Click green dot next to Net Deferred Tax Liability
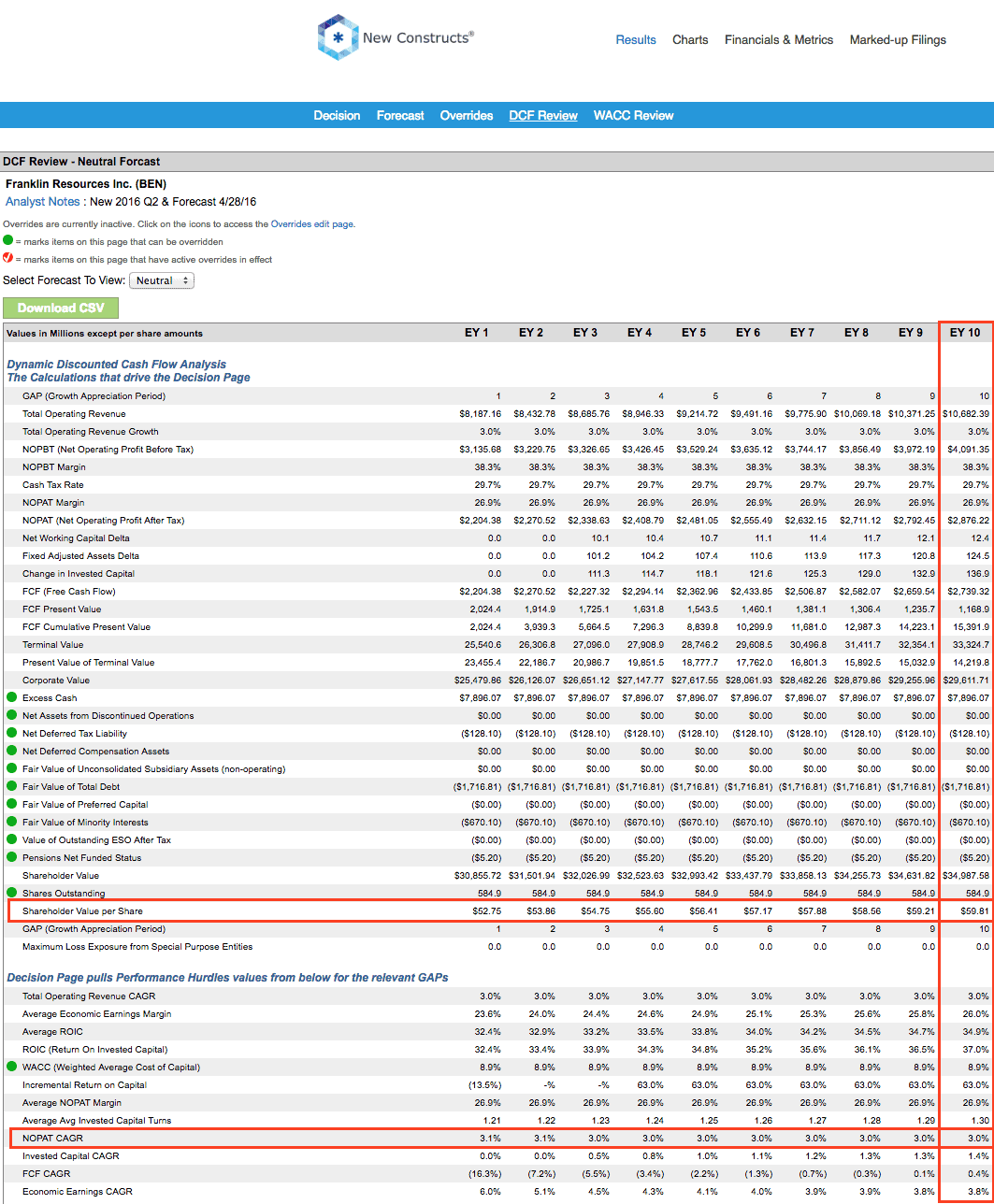 pyautogui.click(x=11, y=733)
